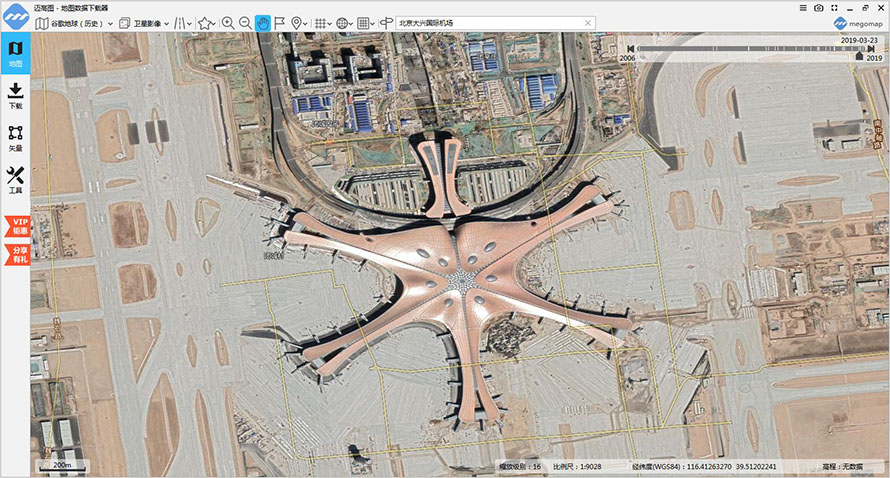The width and height of the screenshot is (890, 478).
Task: Select the pan hand tool
Action: 262,23
